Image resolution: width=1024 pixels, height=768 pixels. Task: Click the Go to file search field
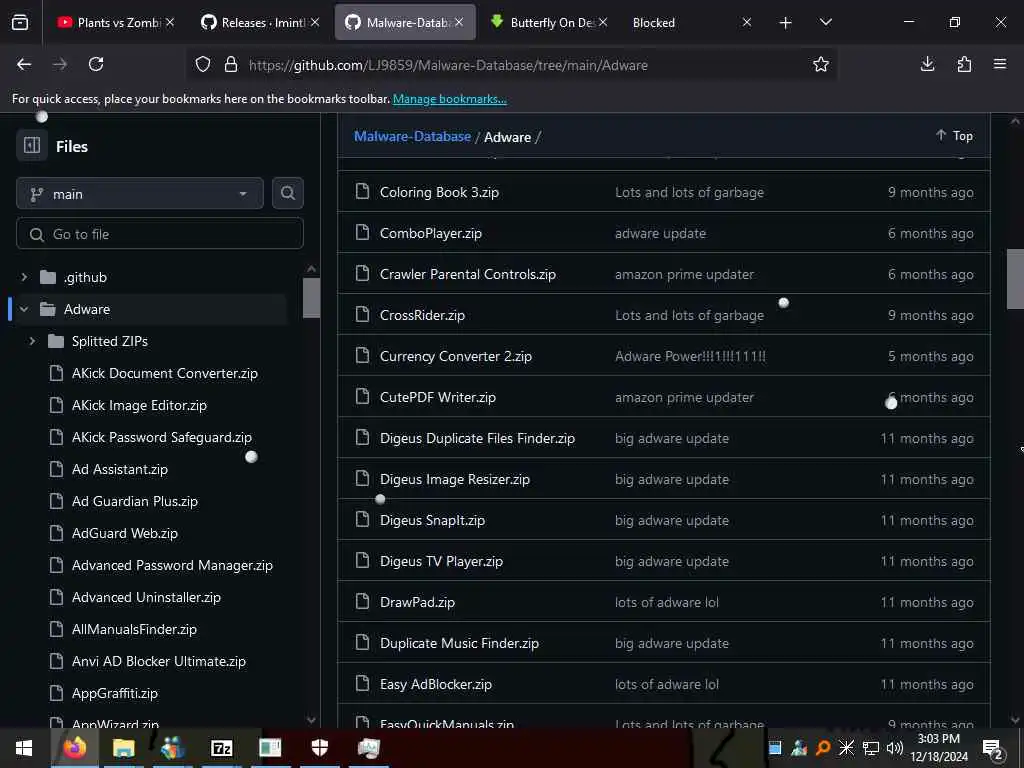[x=160, y=234]
